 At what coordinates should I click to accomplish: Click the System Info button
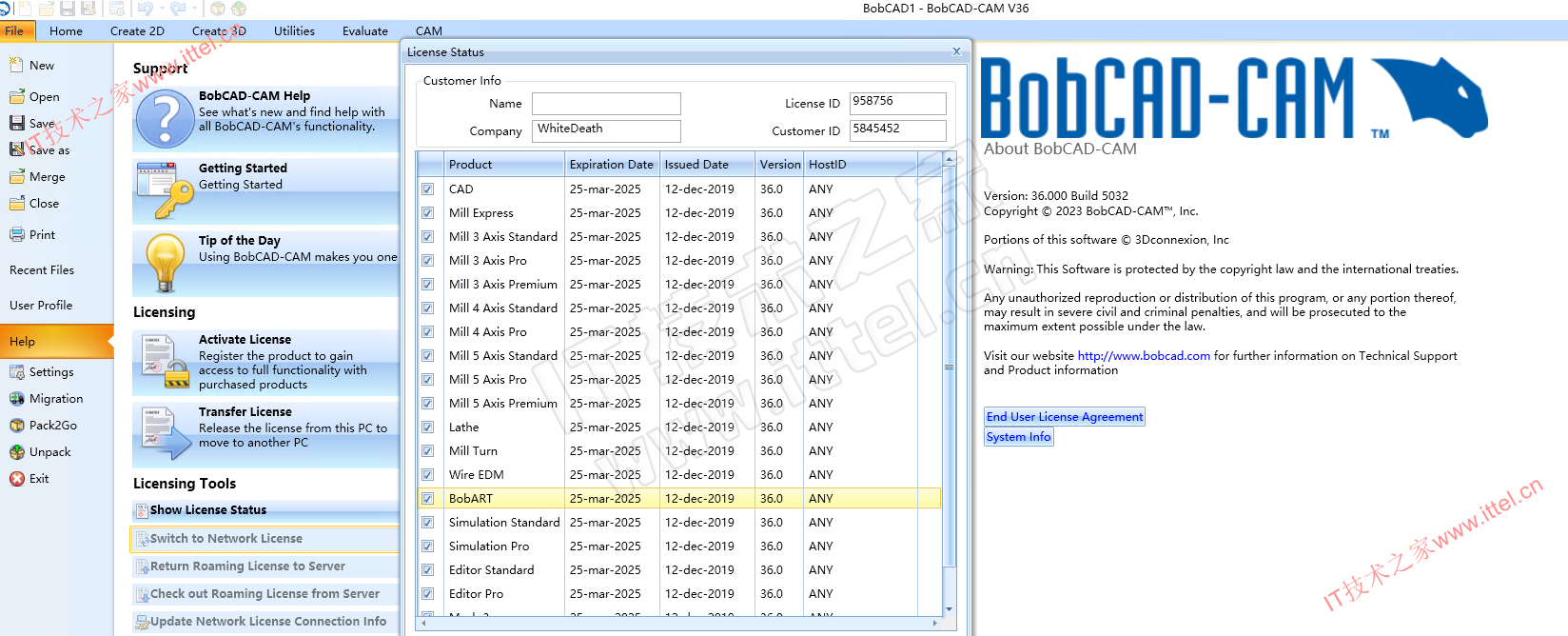point(1019,437)
